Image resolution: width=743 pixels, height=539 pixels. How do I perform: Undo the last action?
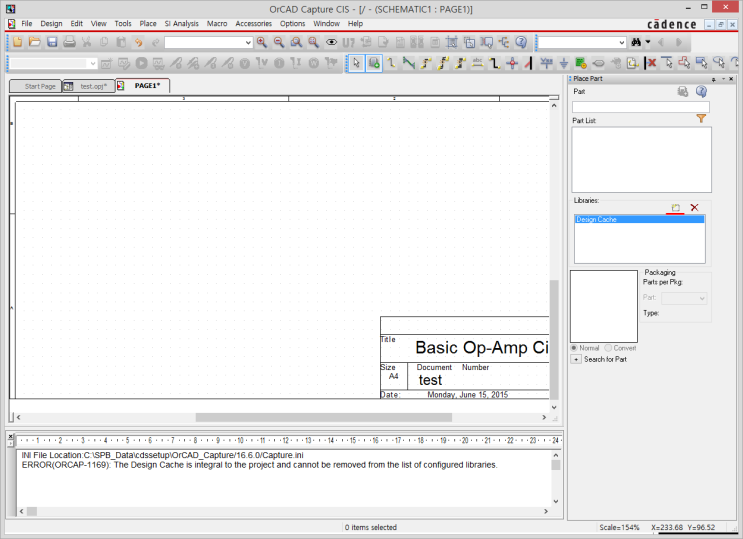click(x=138, y=43)
